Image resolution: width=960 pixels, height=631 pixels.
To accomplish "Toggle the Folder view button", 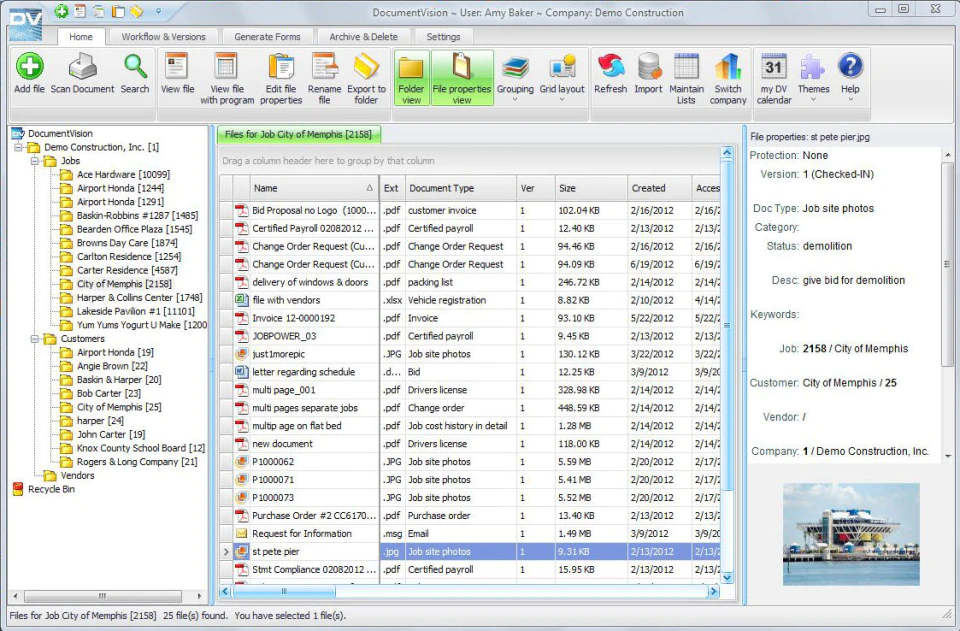I will (x=411, y=78).
